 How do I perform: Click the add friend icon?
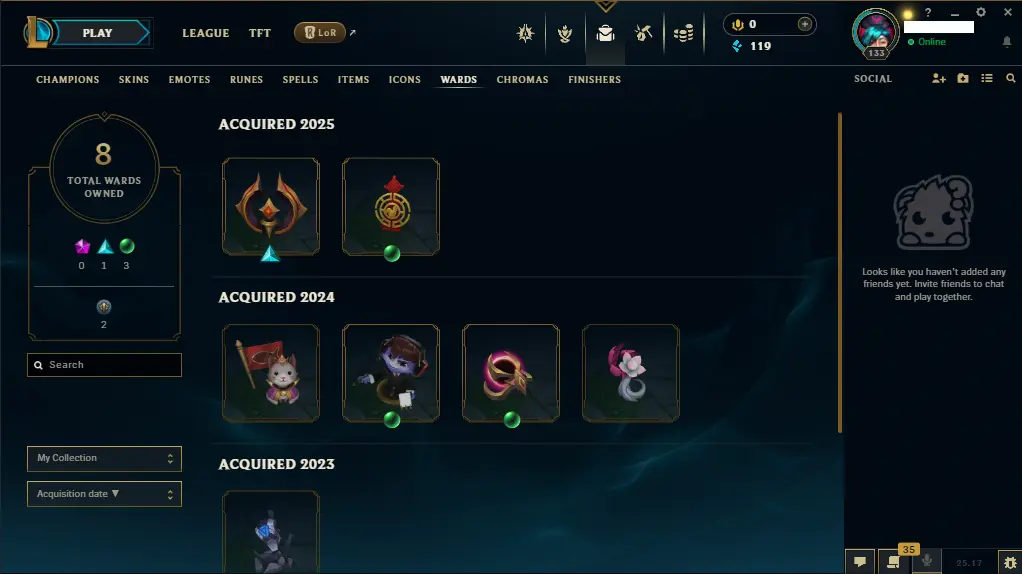(x=939, y=78)
